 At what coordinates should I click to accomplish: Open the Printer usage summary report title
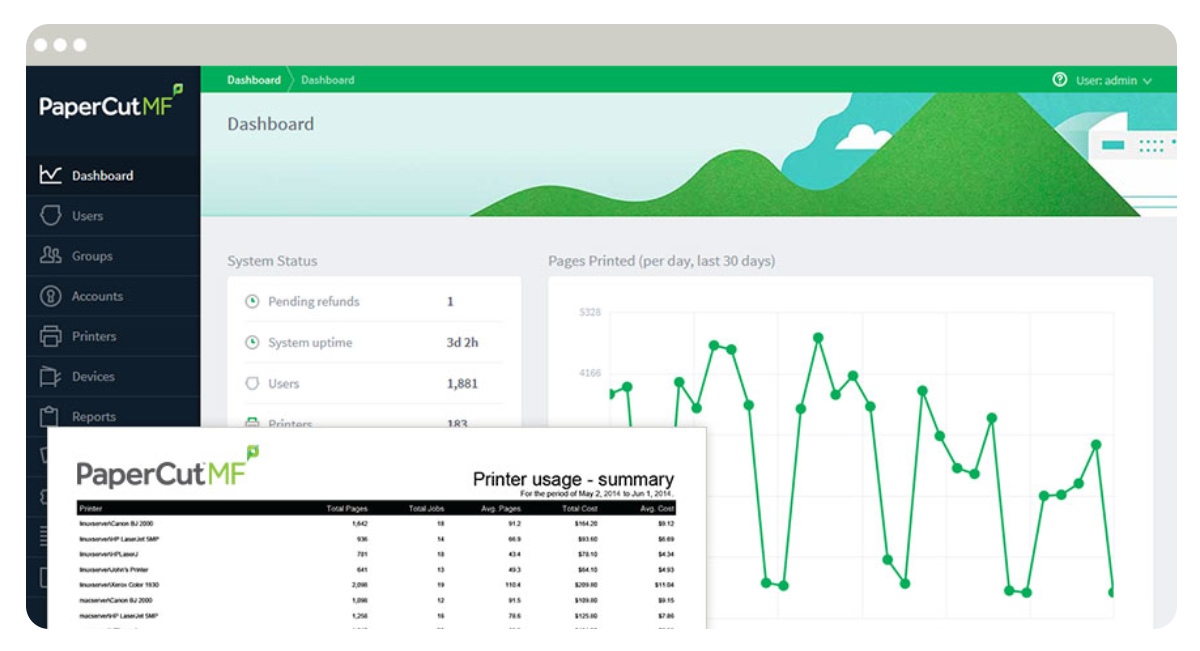[573, 479]
